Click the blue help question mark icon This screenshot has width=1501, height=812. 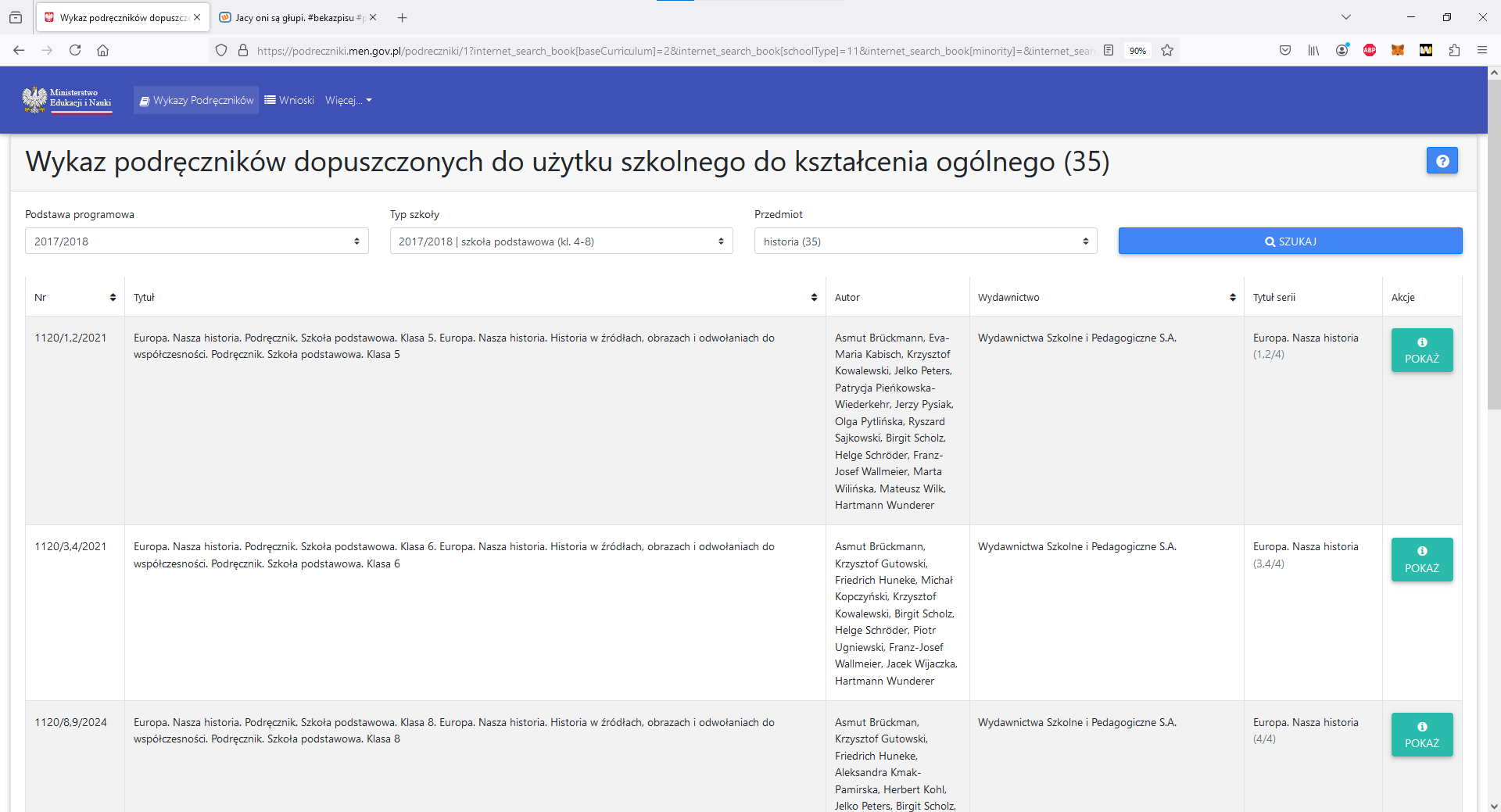pyautogui.click(x=1442, y=161)
